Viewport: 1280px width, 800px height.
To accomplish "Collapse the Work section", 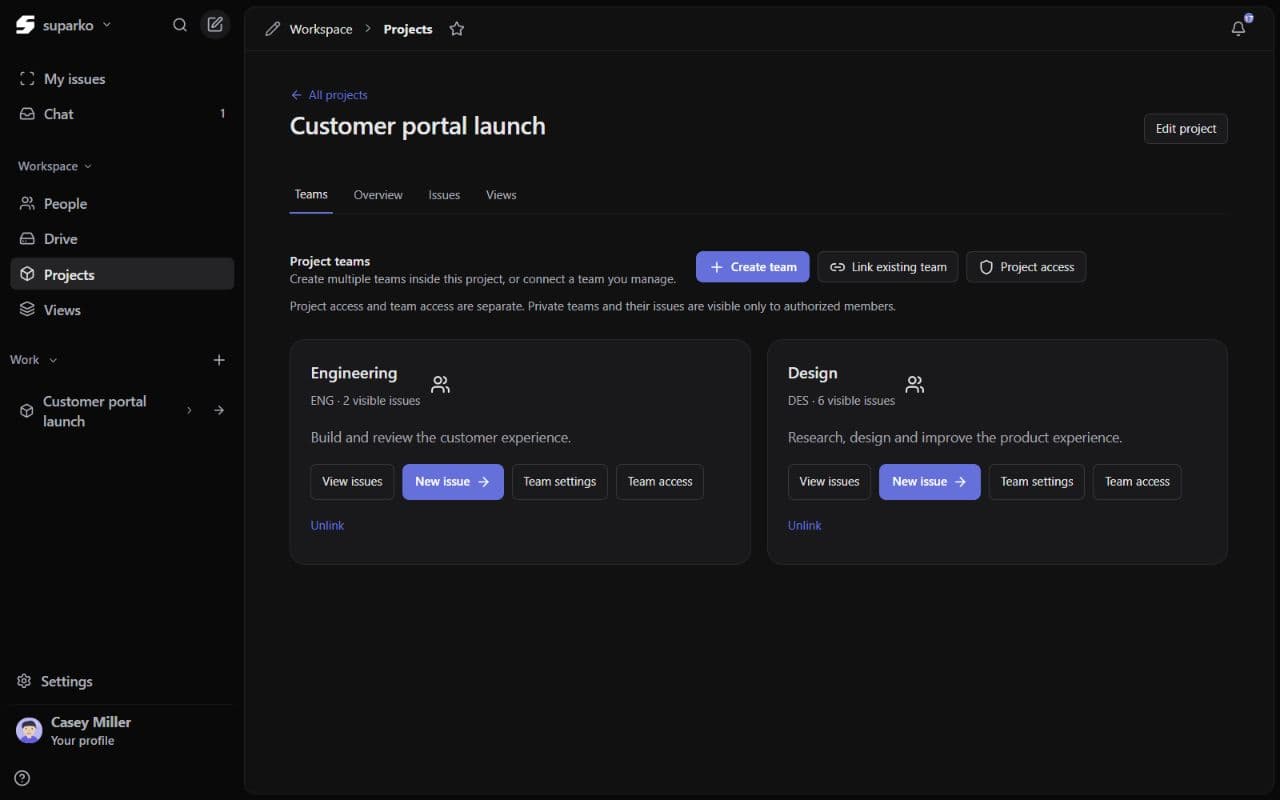I will [x=34, y=360].
